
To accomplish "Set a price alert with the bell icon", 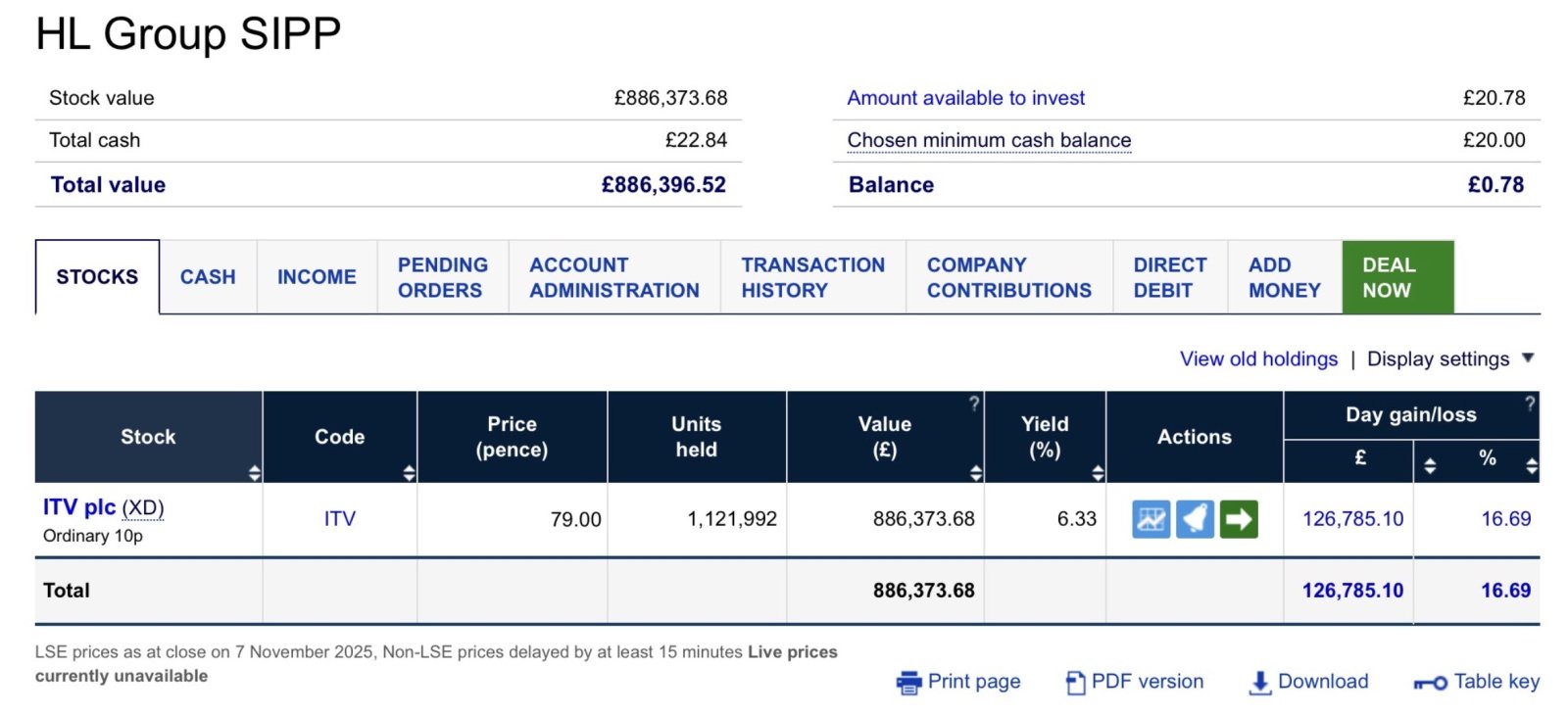I will pyautogui.click(x=1195, y=519).
